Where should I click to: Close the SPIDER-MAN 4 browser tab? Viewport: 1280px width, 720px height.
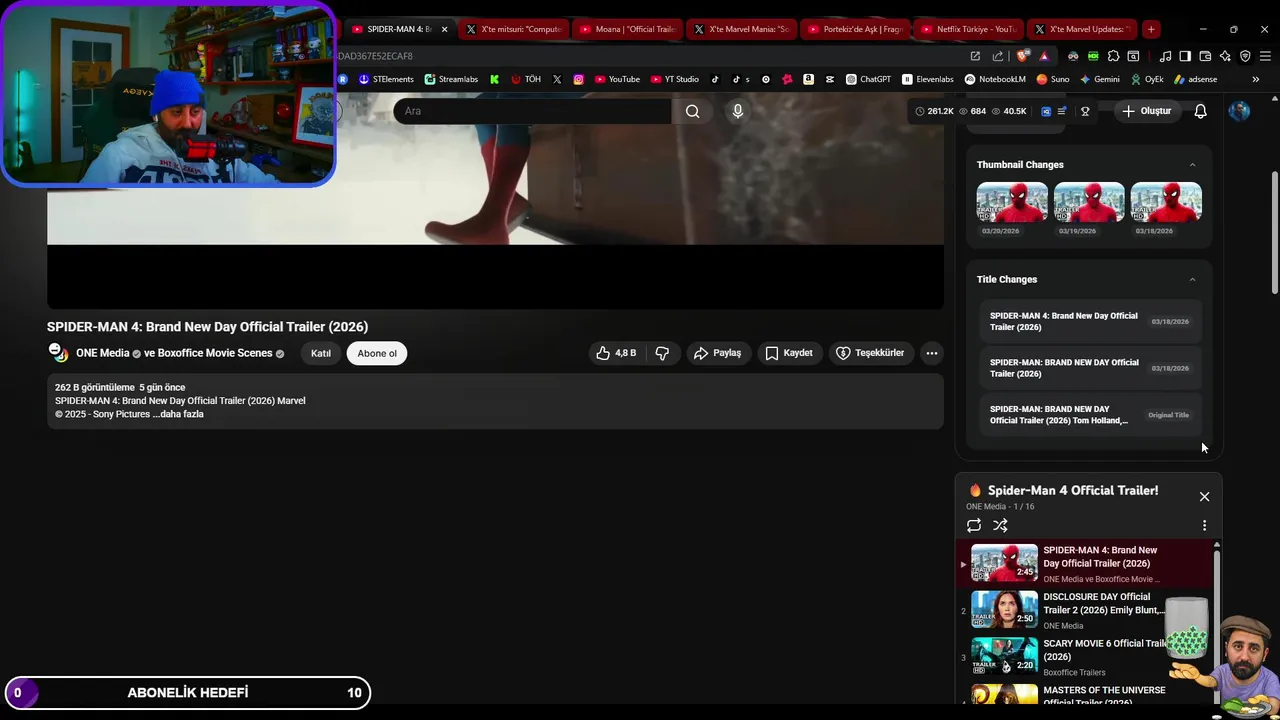[444, 29]
